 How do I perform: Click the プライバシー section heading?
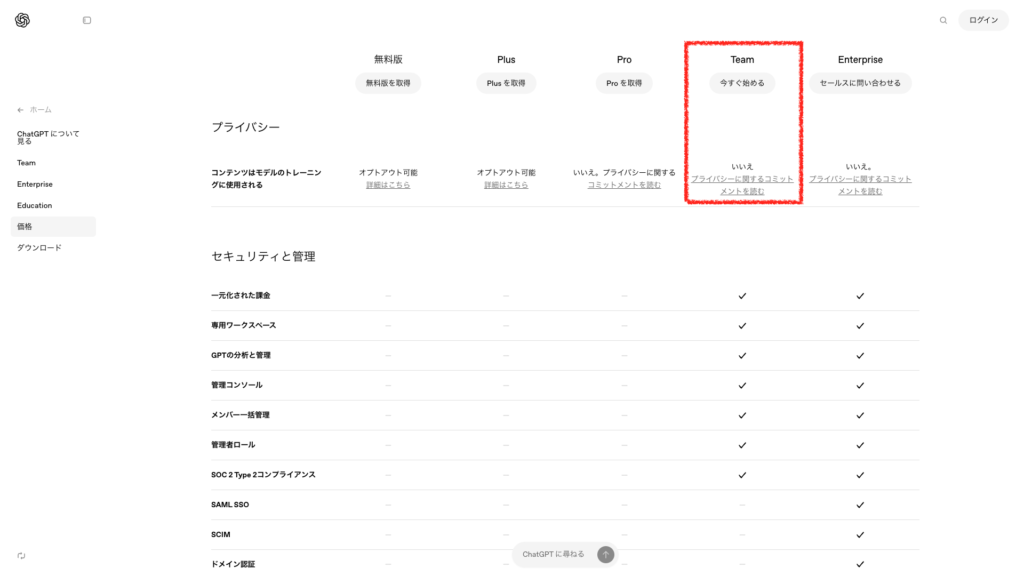[246, 127]
